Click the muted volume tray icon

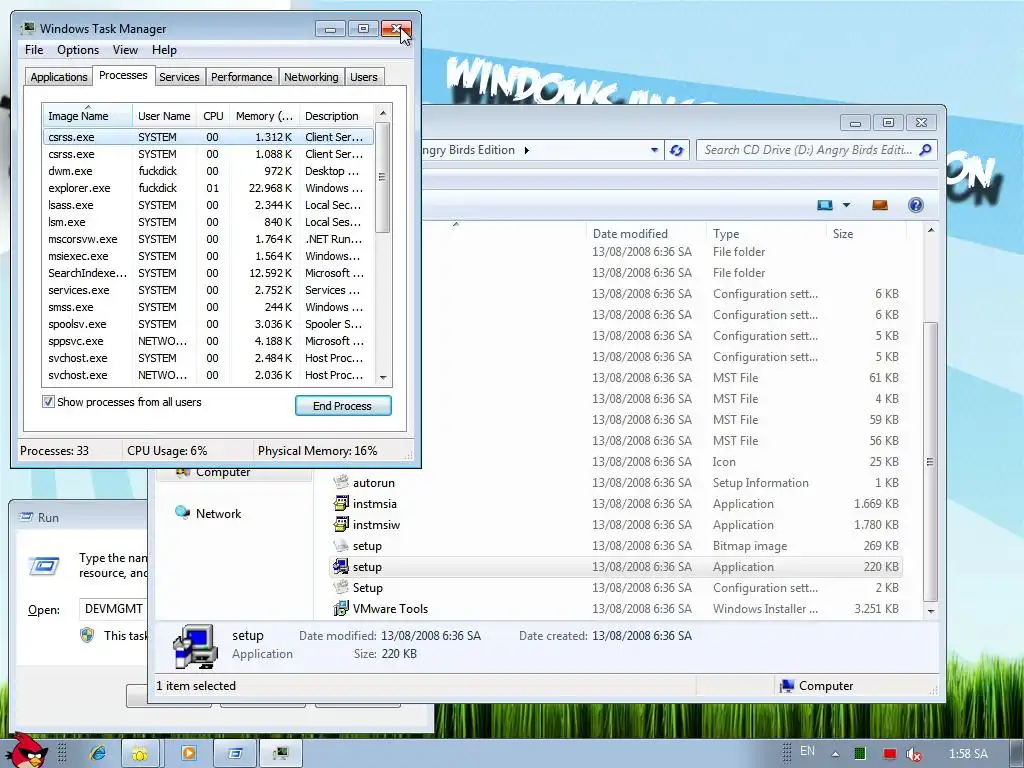(x=914, y=754)
